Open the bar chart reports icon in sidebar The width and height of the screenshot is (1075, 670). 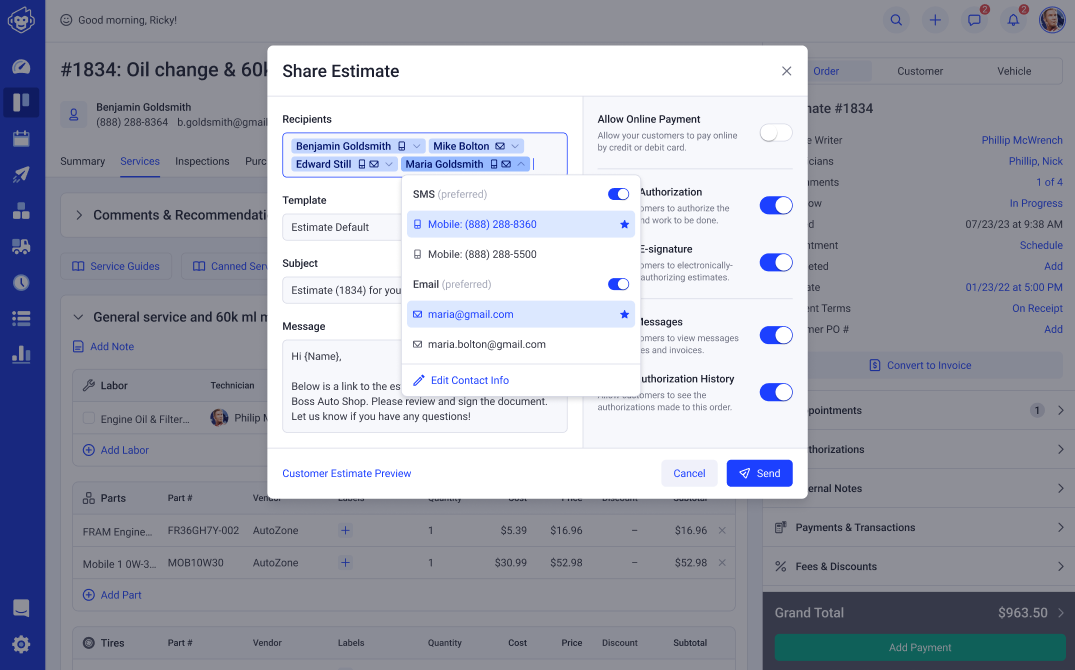[21, 354]
